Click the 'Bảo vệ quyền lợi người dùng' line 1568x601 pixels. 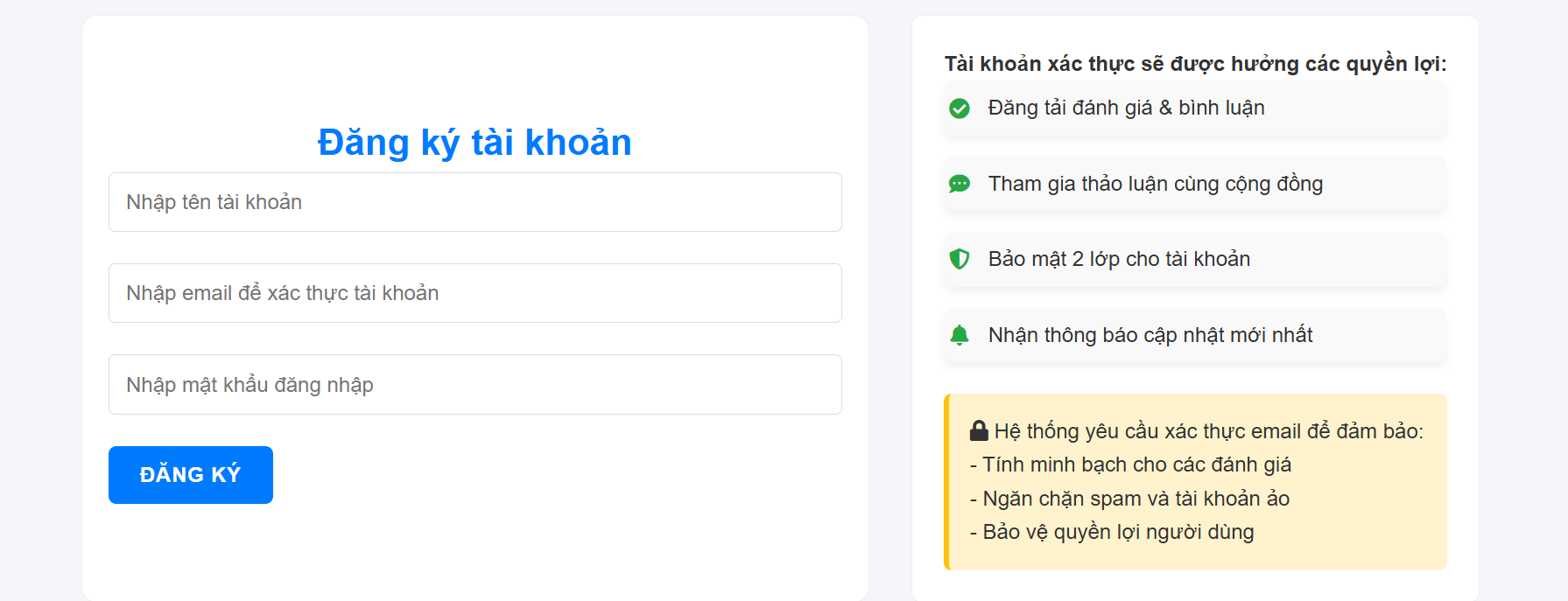click(x=1112, y=532)
